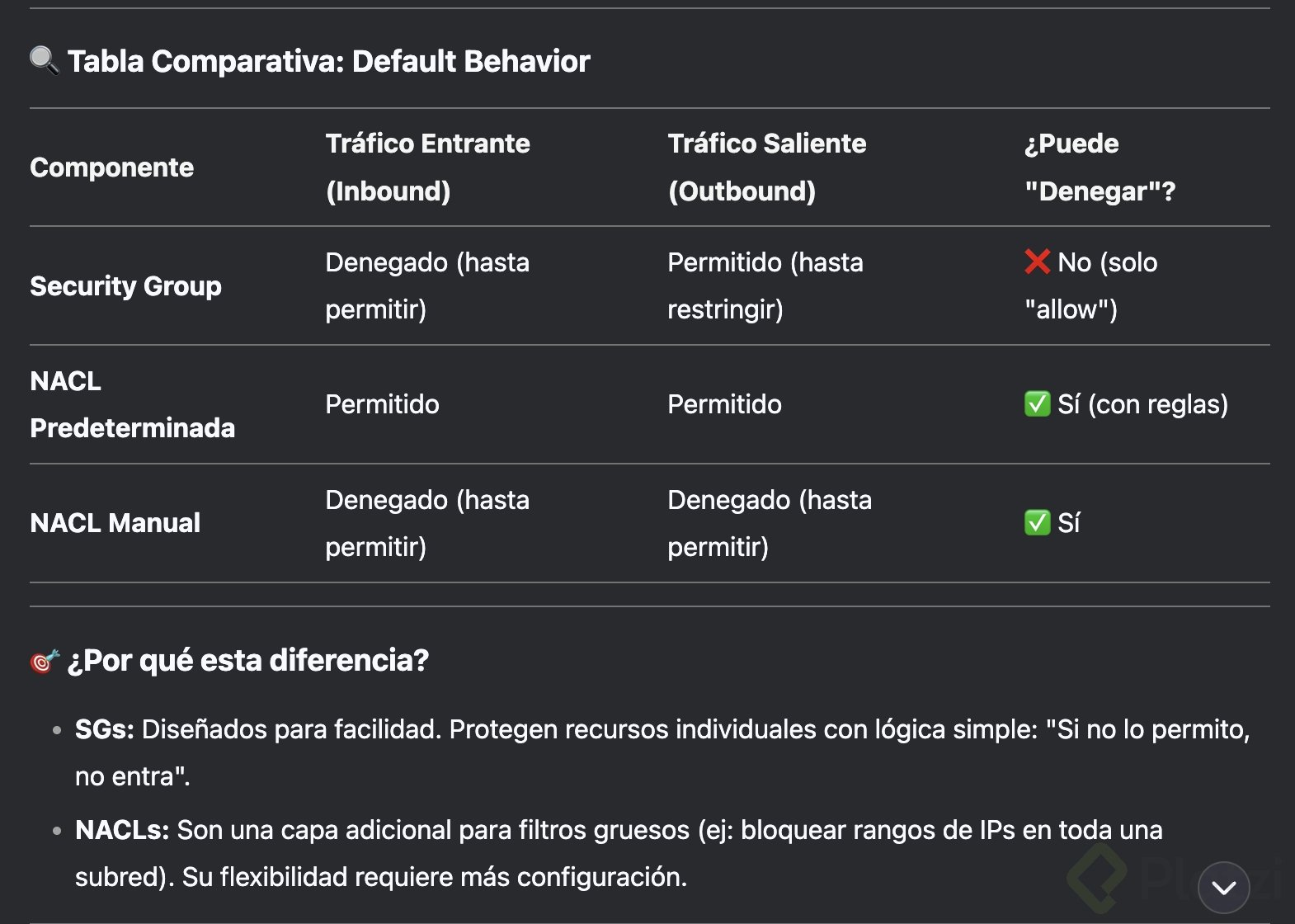Click 'Tabla Comparativa: Default Behavior' heading

(x=328, y=61)
